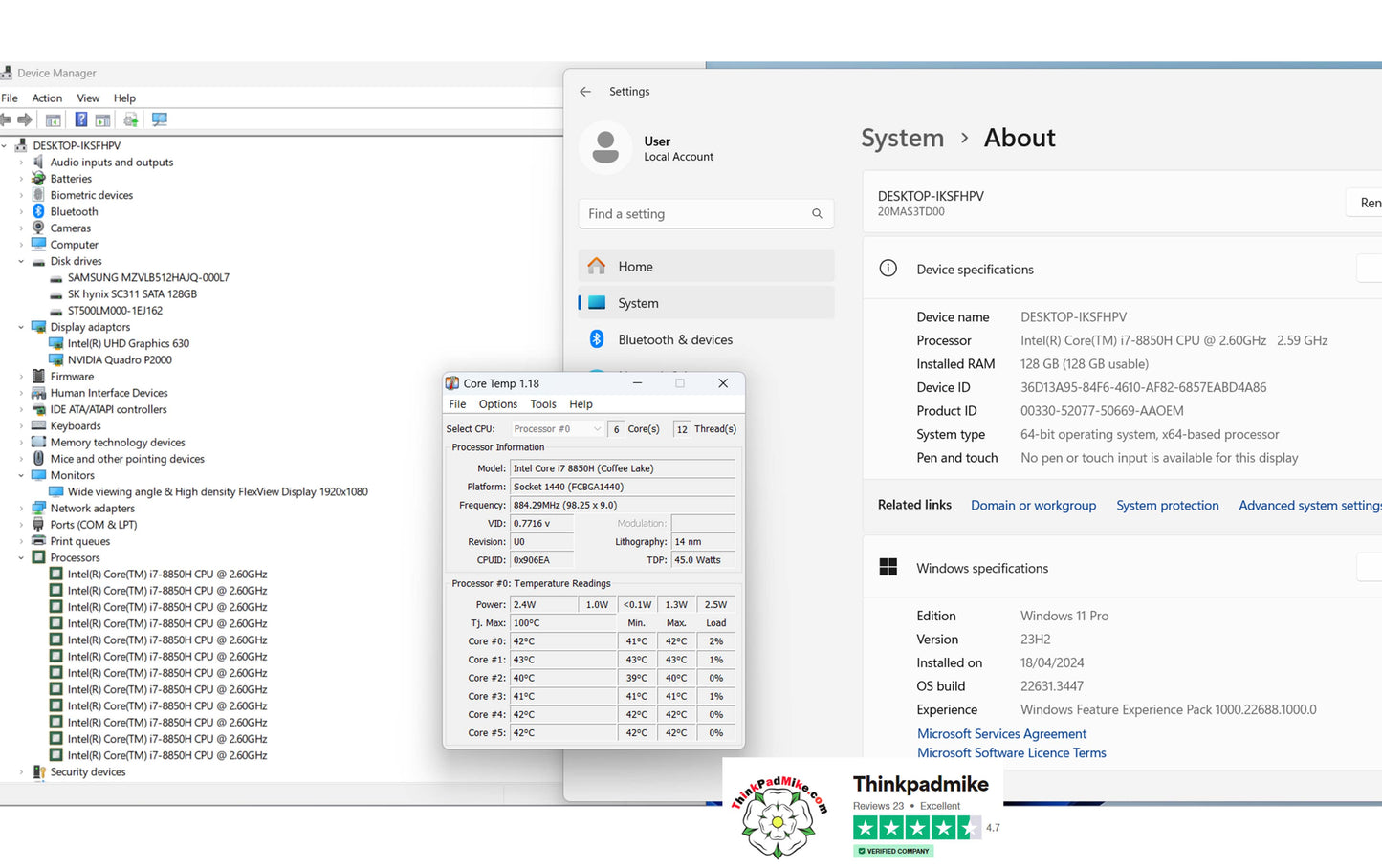This screenshot has height=868, width=1382.
Task: Open the Help menu in Core Temp
Action: [581, 404]
